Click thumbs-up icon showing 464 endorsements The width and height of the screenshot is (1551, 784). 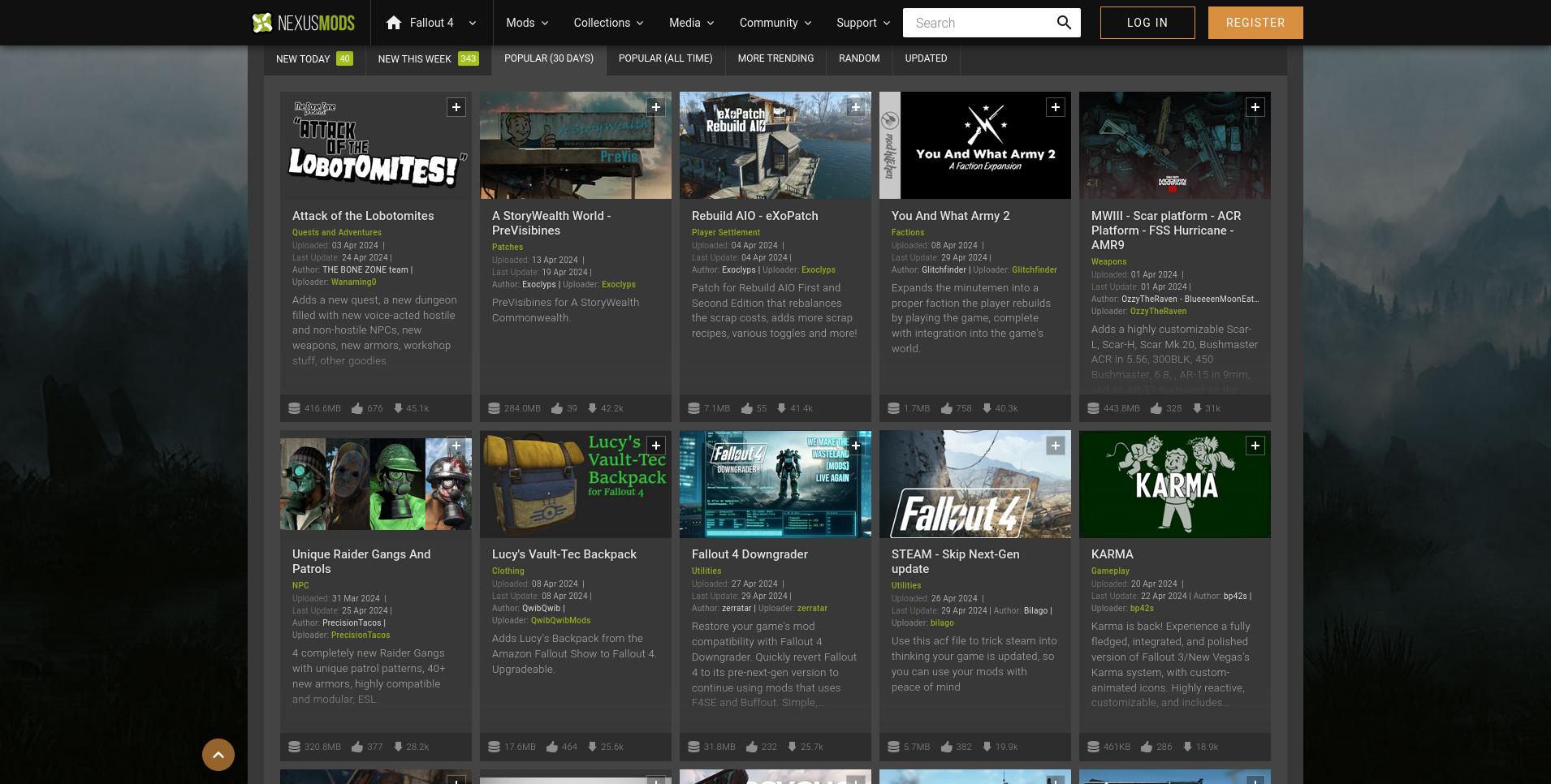[552, 747]
